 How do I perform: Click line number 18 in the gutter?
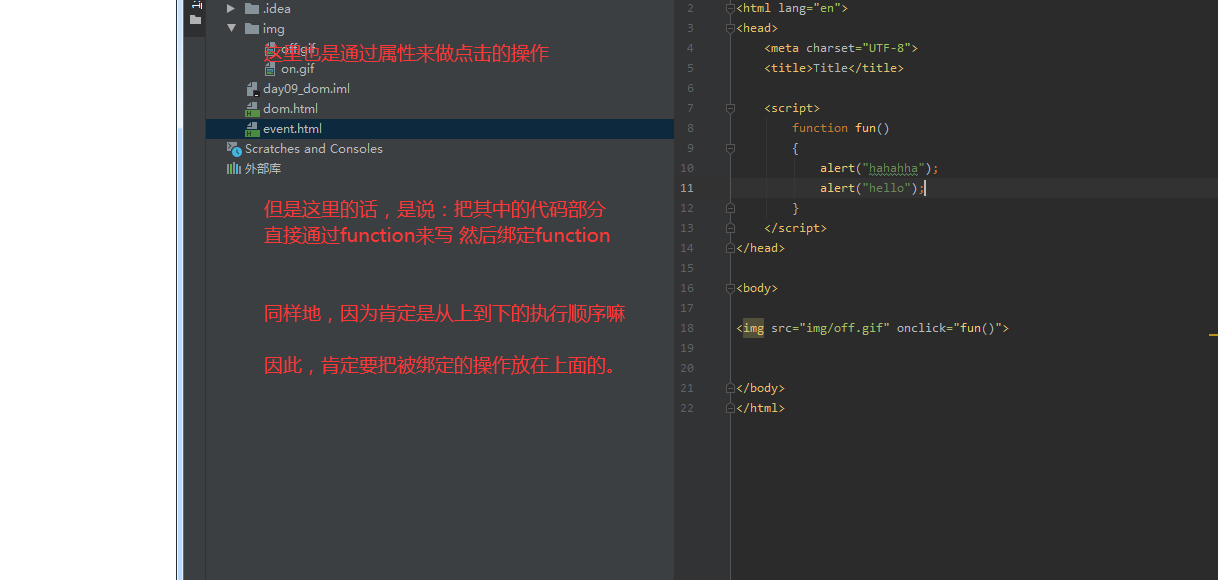pos(686,328)
